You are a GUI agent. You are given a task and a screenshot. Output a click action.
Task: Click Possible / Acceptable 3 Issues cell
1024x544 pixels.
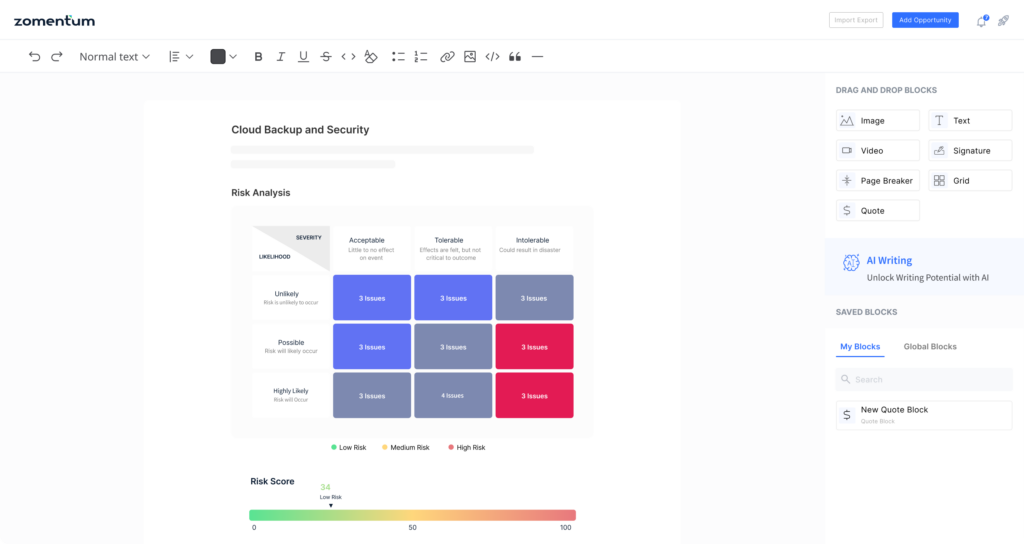pyautogui.click(x=372, y=347)
